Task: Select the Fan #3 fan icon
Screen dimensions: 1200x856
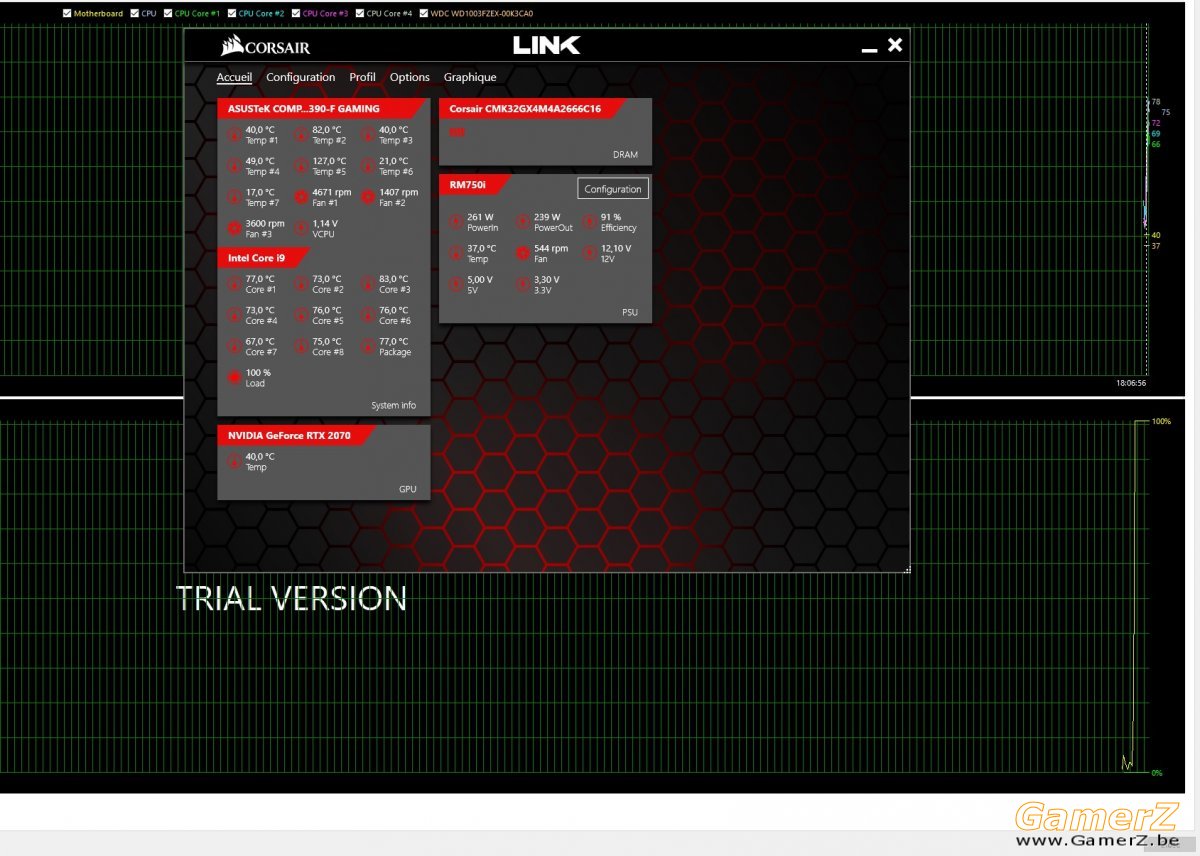Action: point(235,228)
